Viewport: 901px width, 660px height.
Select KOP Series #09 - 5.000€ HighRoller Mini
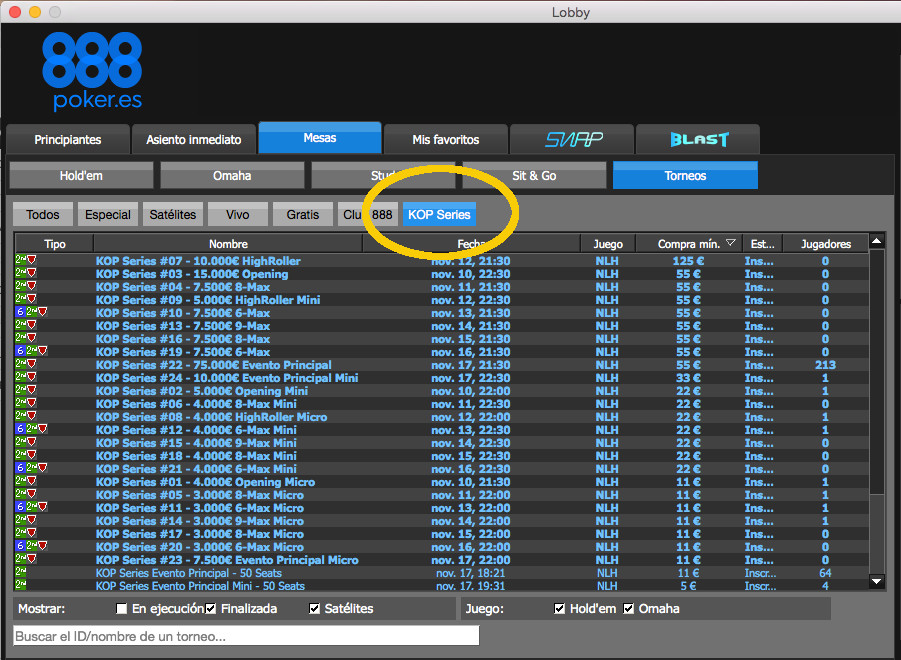point(208,300)
